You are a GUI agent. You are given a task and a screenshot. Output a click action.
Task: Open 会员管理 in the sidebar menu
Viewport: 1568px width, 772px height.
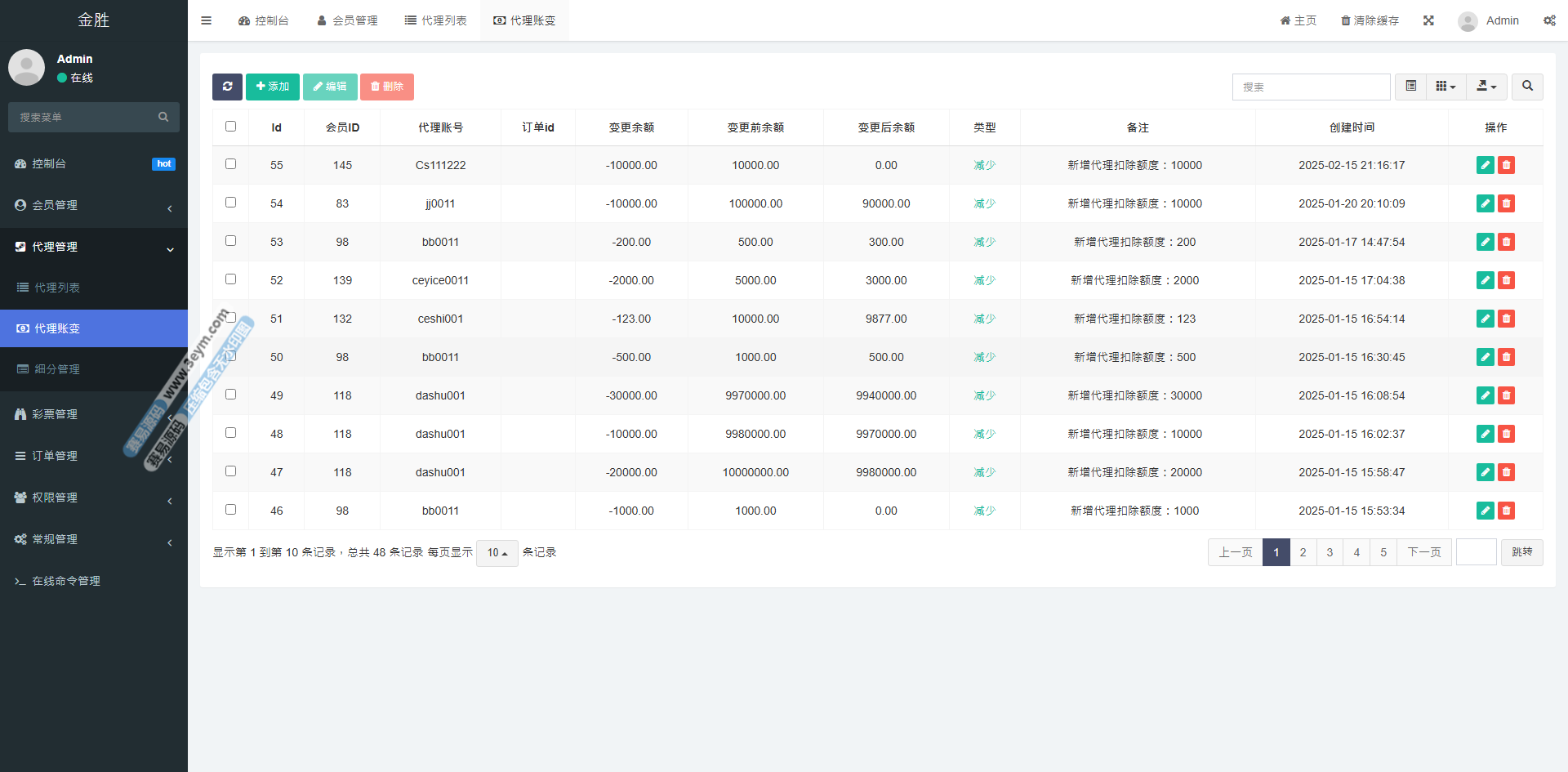click(55, 205)
